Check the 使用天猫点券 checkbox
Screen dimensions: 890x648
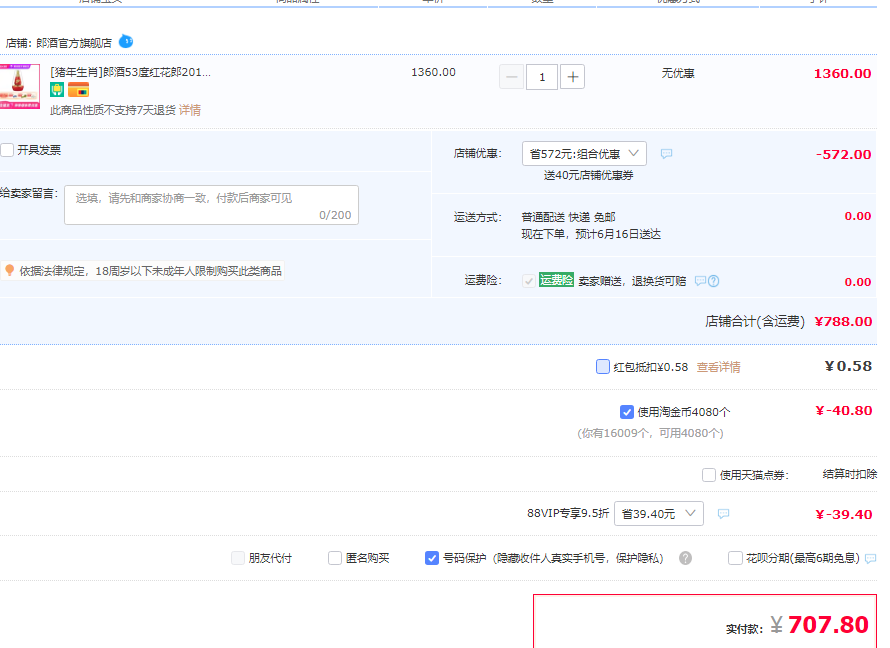pyautogui.click(x=709, y=474)
